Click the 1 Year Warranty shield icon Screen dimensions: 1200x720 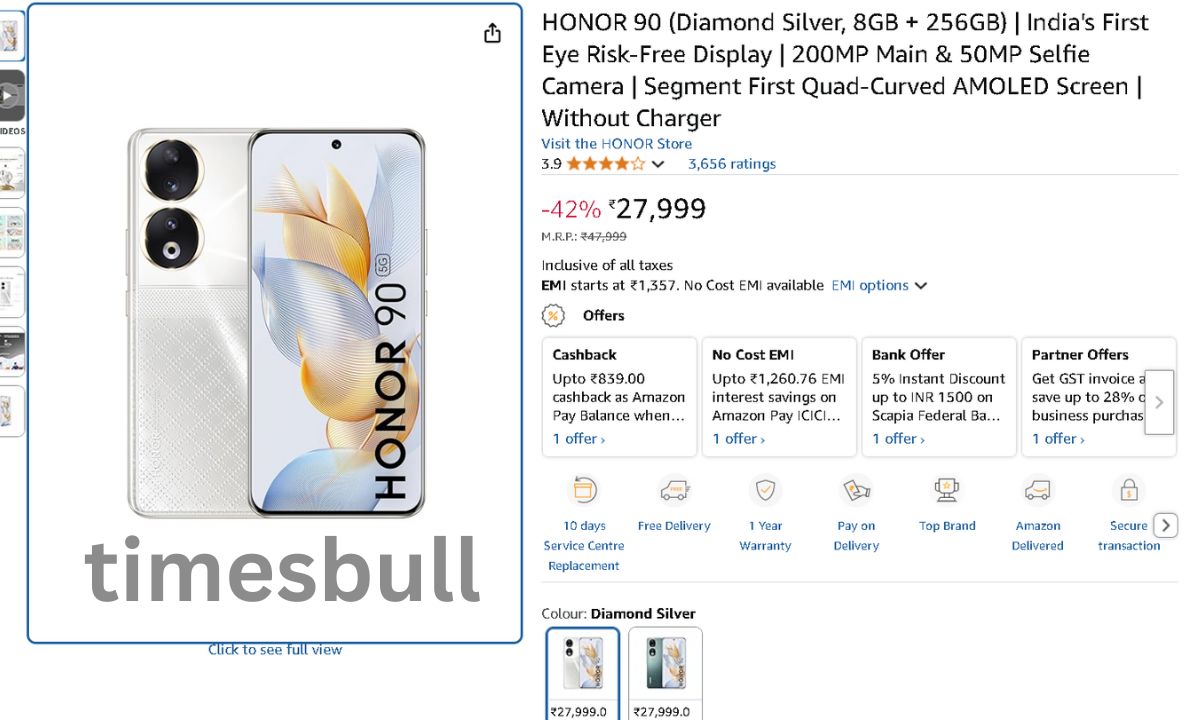coord(765,491)
